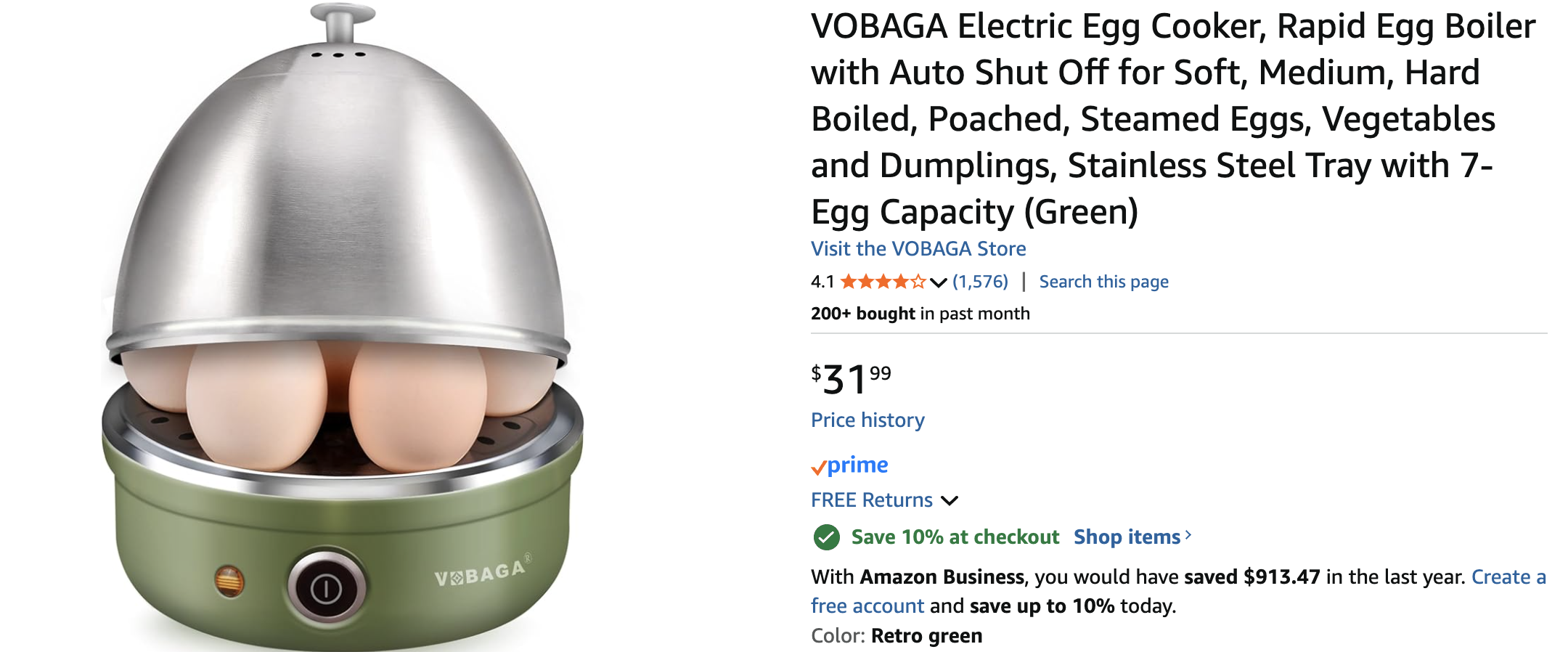Click Create a free account link
The height and width of the screenshot is (652, 1568).
[1508, 577]
